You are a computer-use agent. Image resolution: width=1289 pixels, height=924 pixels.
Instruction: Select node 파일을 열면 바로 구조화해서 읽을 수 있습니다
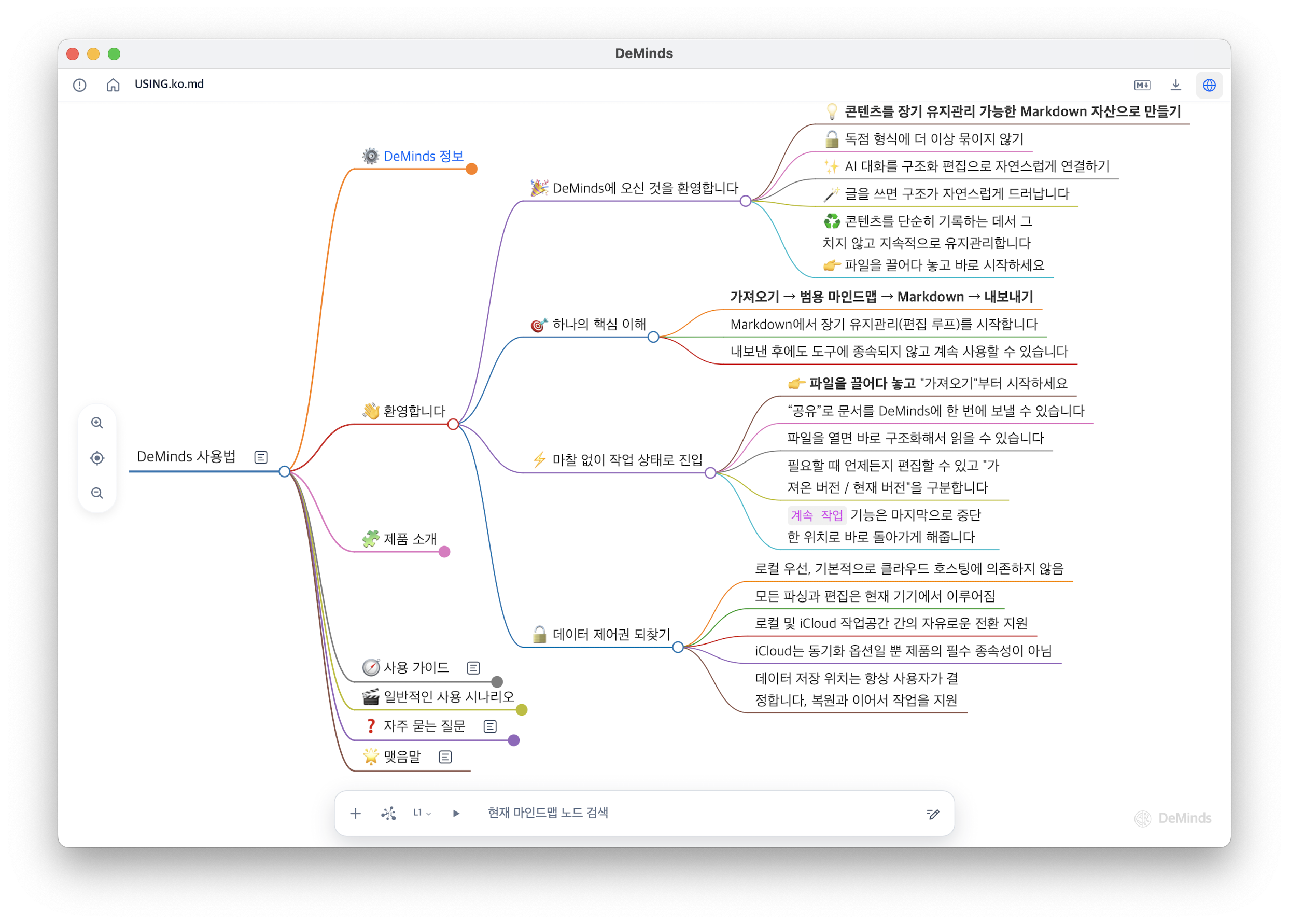(916, 439)
